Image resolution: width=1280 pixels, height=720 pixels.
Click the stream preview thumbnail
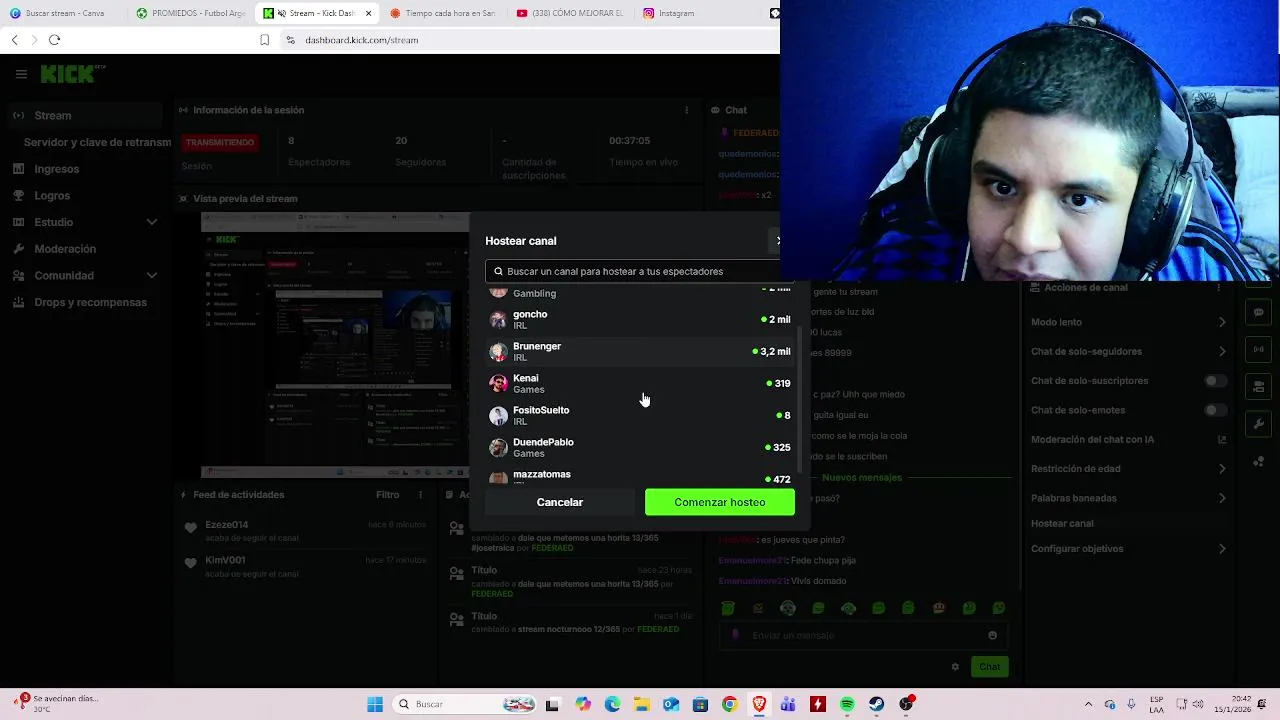click(335, 345)
